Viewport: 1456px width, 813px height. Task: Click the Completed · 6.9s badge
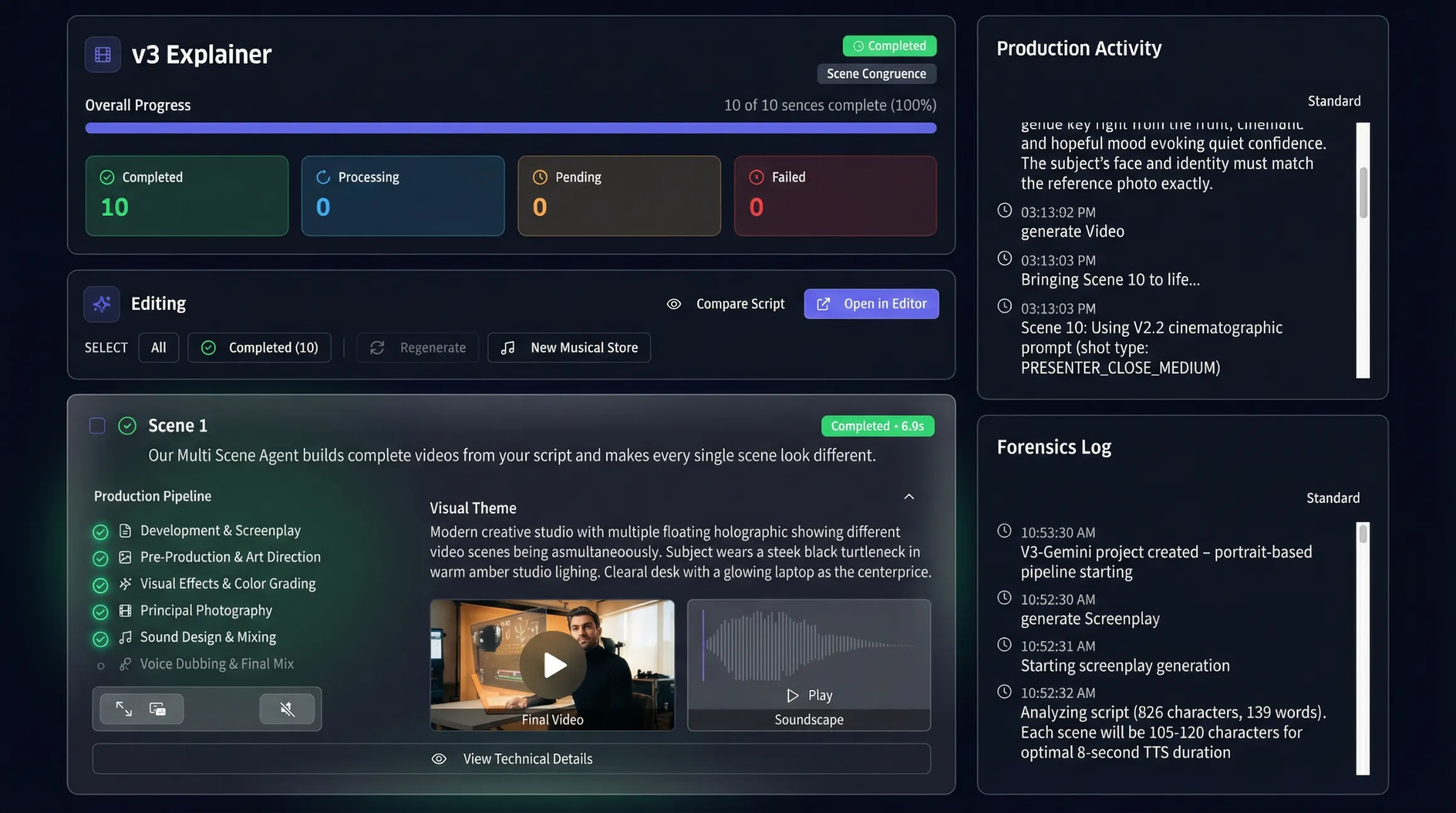(877, 426)
